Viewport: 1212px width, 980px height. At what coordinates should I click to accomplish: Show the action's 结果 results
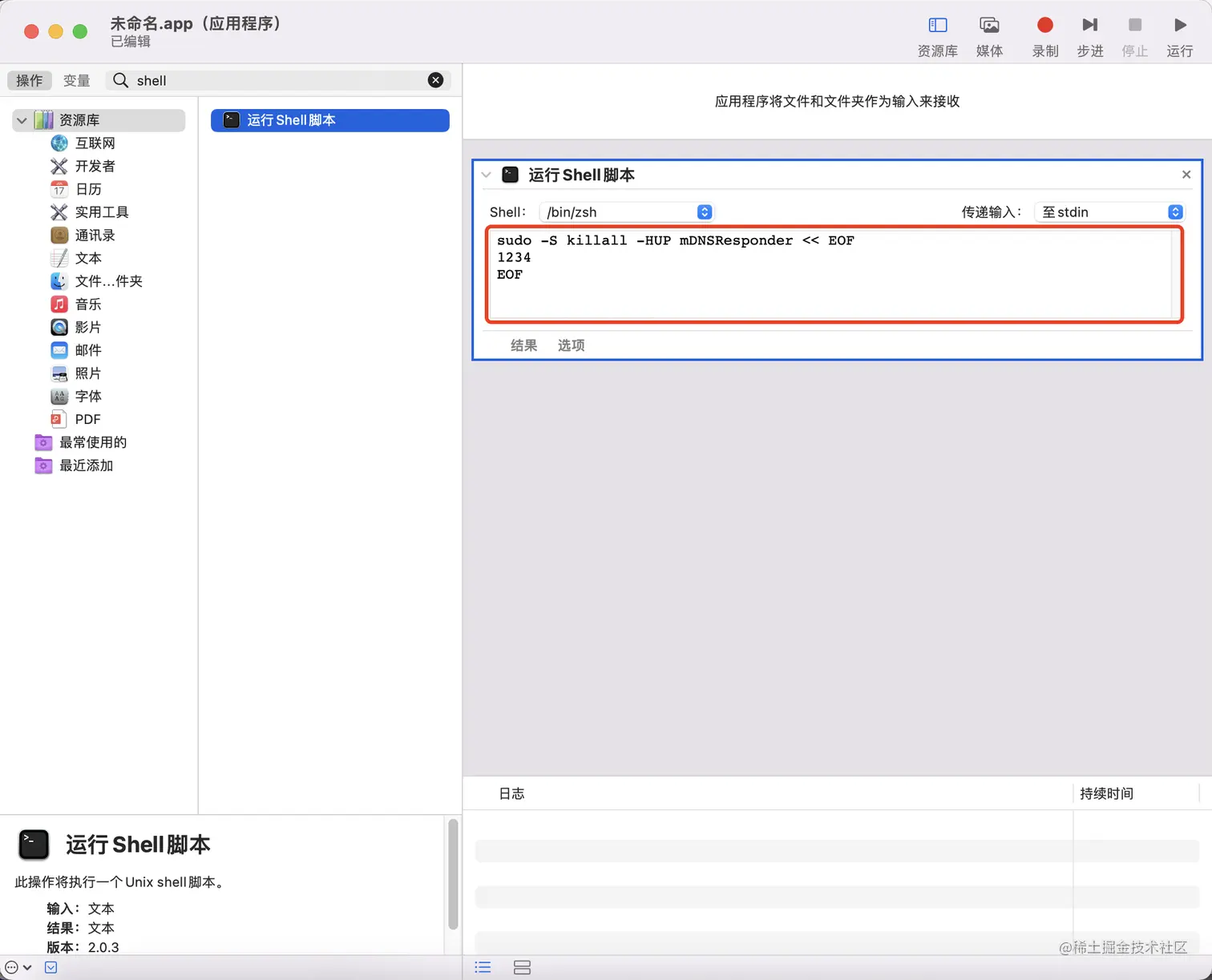pyautogui.click(x=524, y=345)
